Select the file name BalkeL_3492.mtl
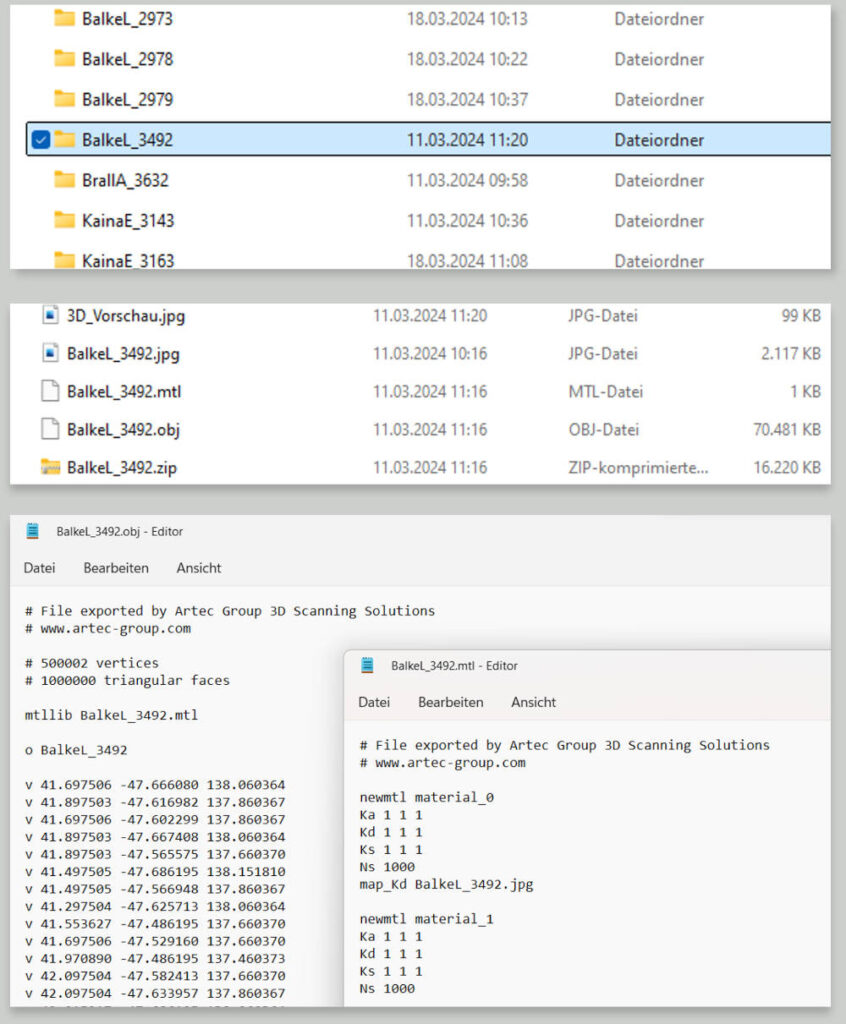846x1024 pixels. click(x=124, y=392)
